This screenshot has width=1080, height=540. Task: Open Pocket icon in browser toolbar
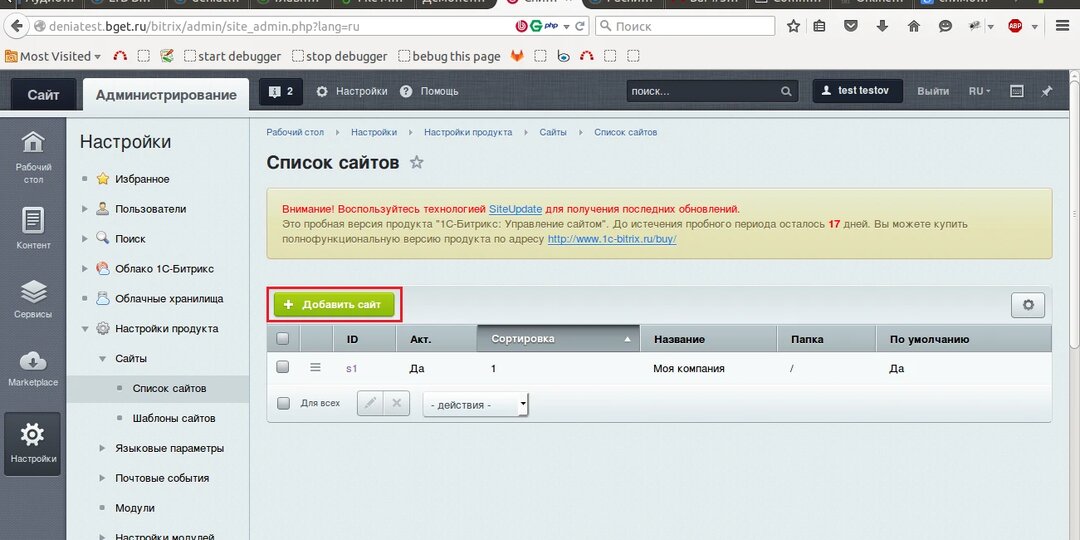pos(851,26)
